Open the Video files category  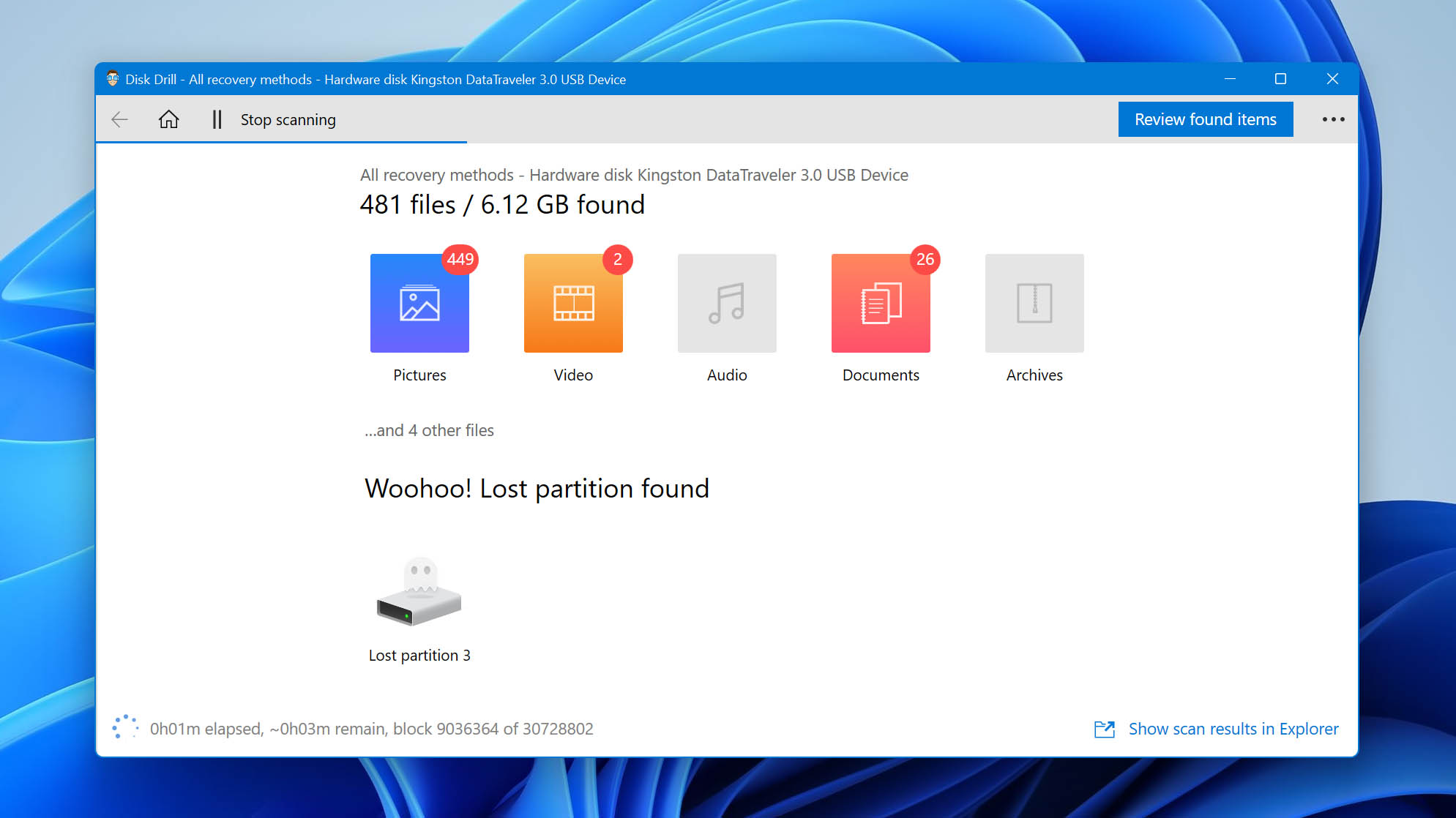pos(573,303)
